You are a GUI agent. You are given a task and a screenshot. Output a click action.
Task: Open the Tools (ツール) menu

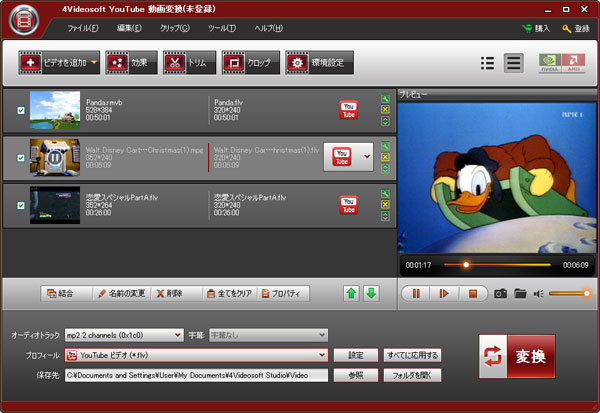222,28
